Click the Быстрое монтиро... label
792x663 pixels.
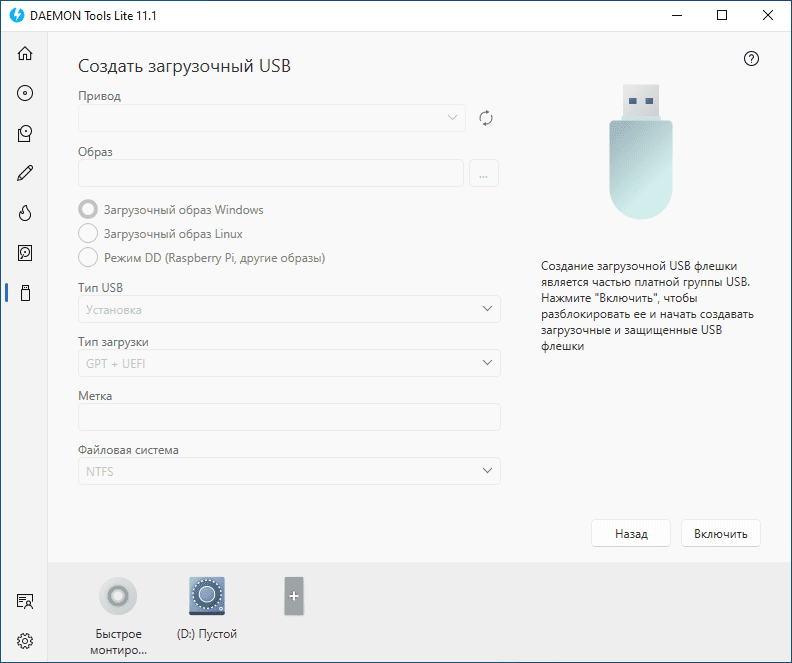point(118,642)
